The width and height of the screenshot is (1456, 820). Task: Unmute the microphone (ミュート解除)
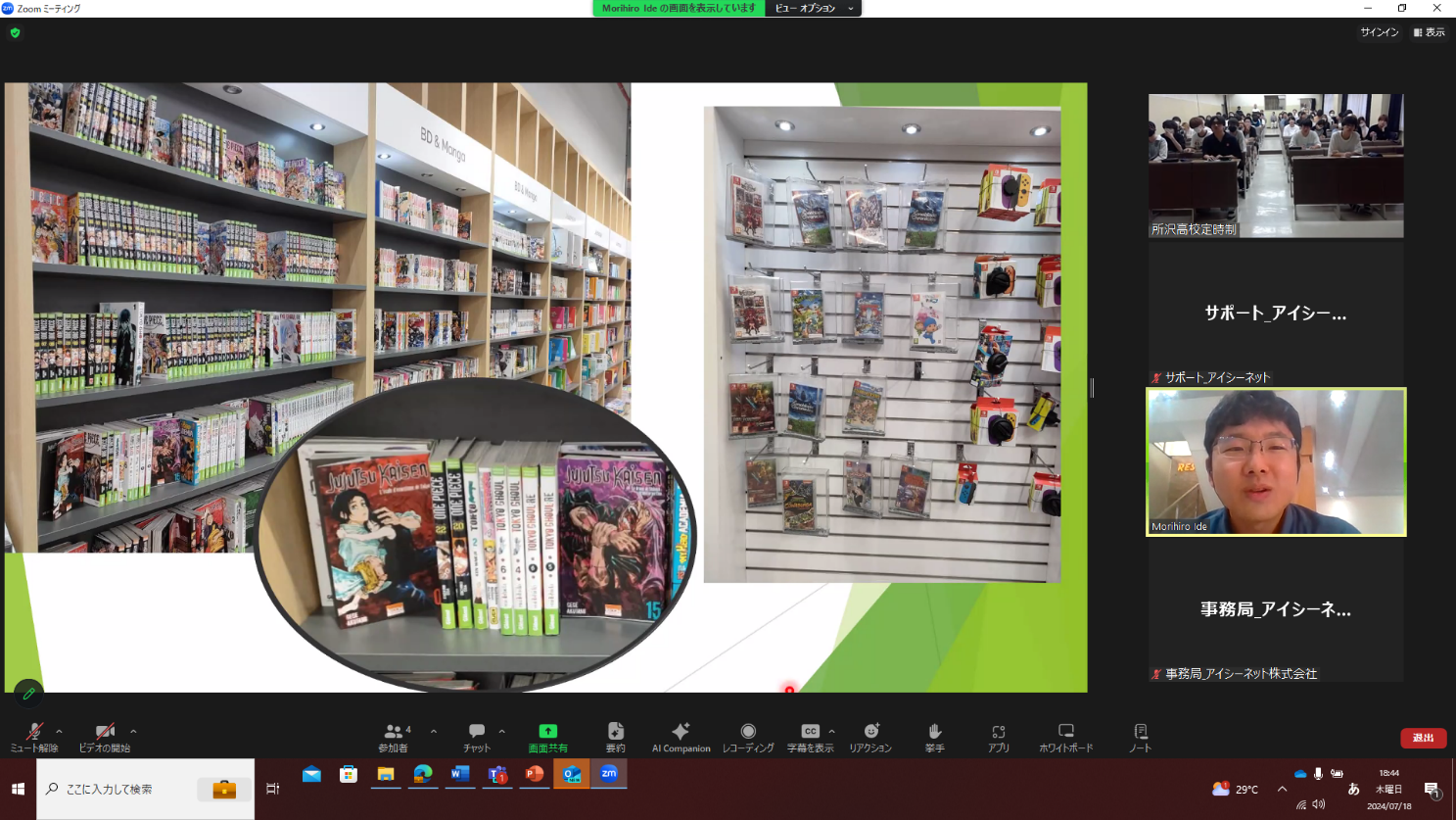coord(34,738)
